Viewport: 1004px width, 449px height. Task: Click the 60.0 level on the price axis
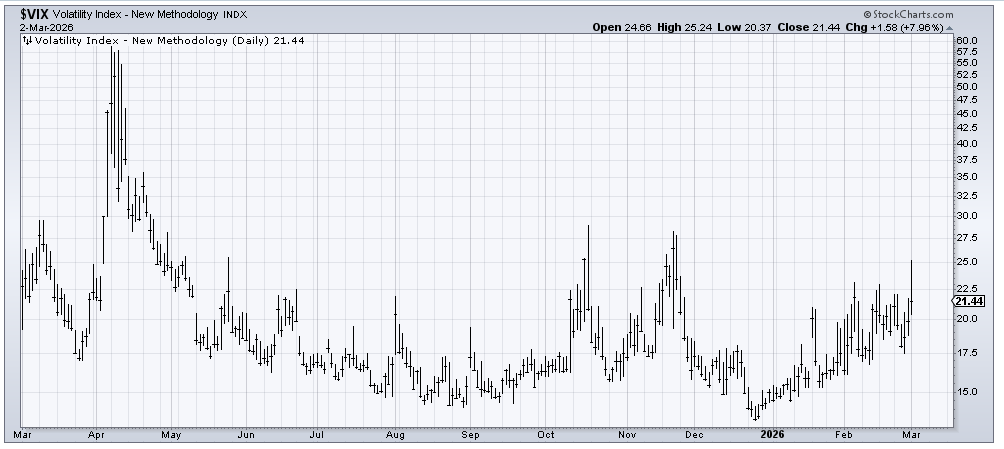(x=966, y=41)
